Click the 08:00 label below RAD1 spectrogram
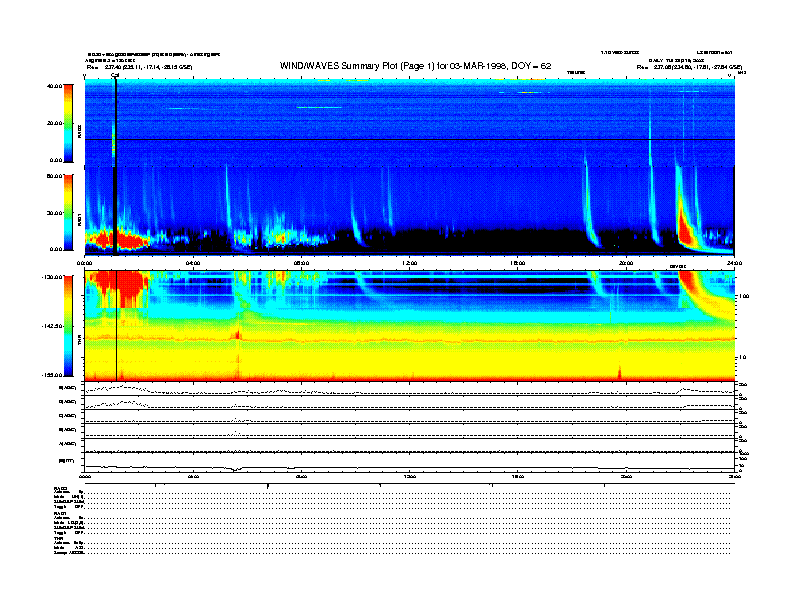The height and width of the screenshot is (612, 792). pyautogui.click(x=301, y=263)
